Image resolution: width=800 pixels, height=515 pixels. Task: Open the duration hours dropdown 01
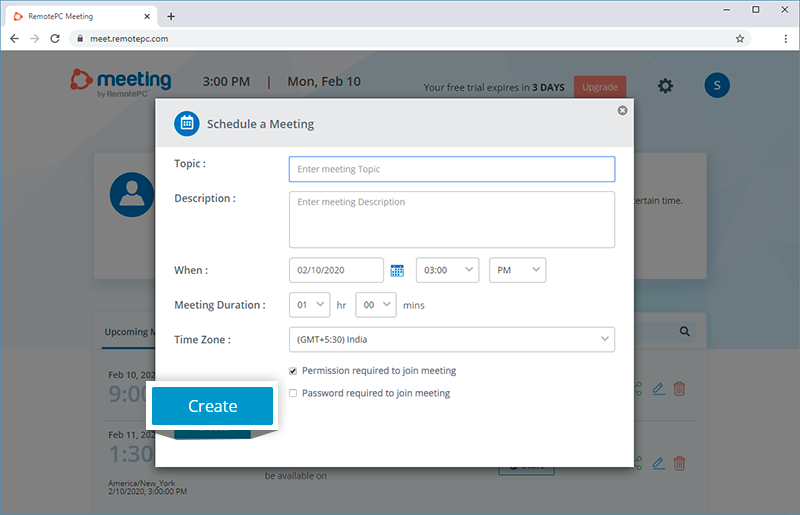[x=310, y=305]
